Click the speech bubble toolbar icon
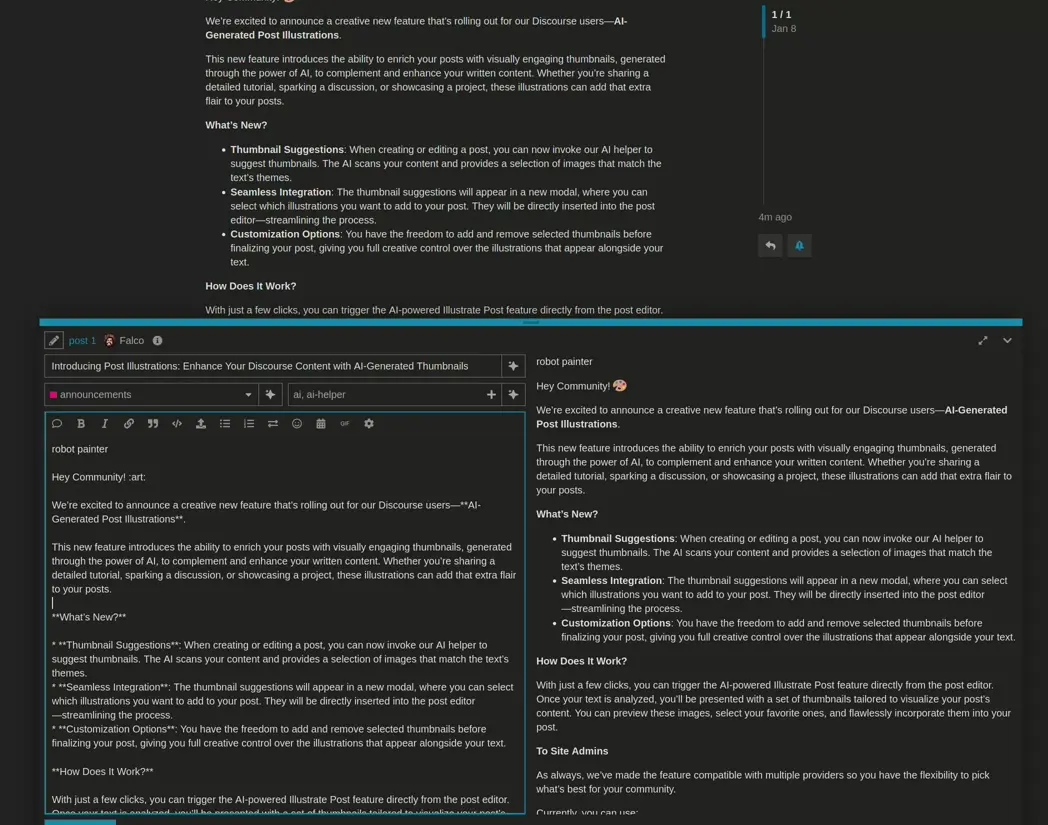 [x=57, y=423]
